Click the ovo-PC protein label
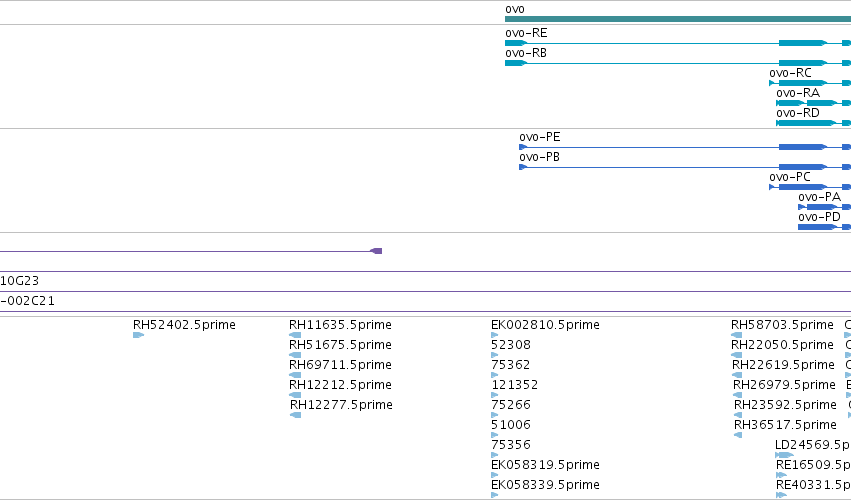The image size is (851, 500). (790, 178)
